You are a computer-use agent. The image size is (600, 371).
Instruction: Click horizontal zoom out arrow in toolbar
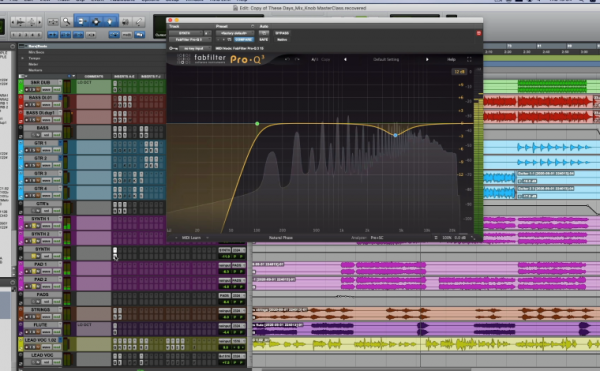click(x=13, y=22)
